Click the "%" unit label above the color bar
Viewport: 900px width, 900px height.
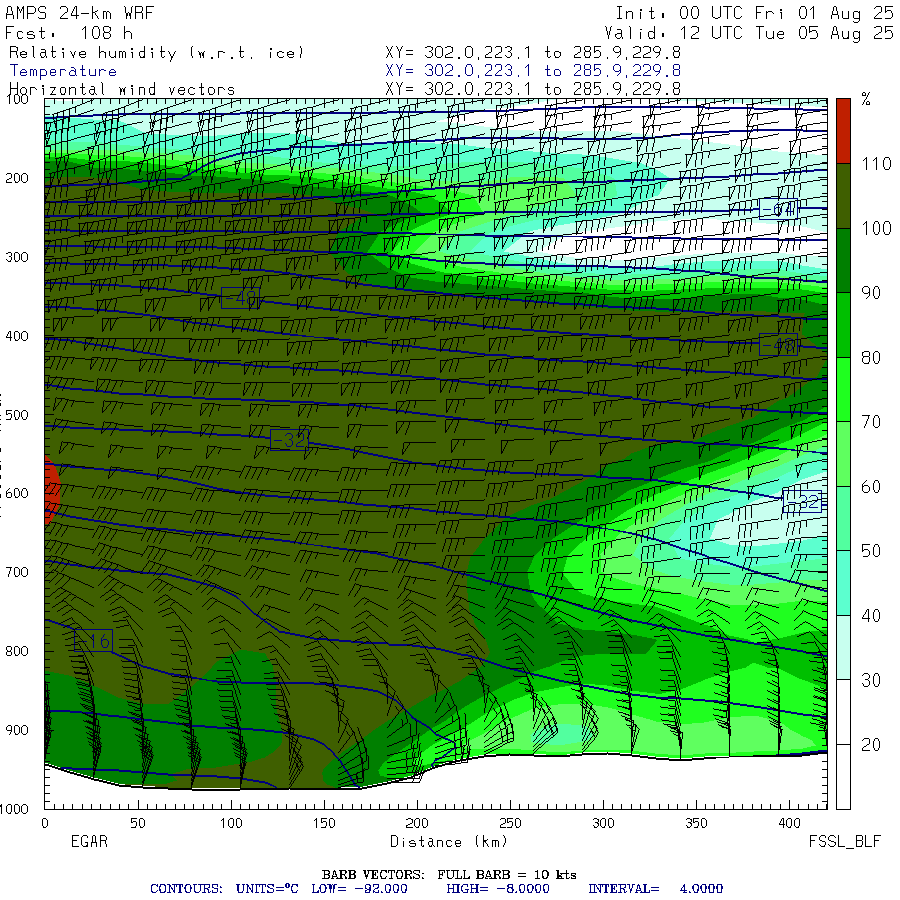(x=866, y=99)
